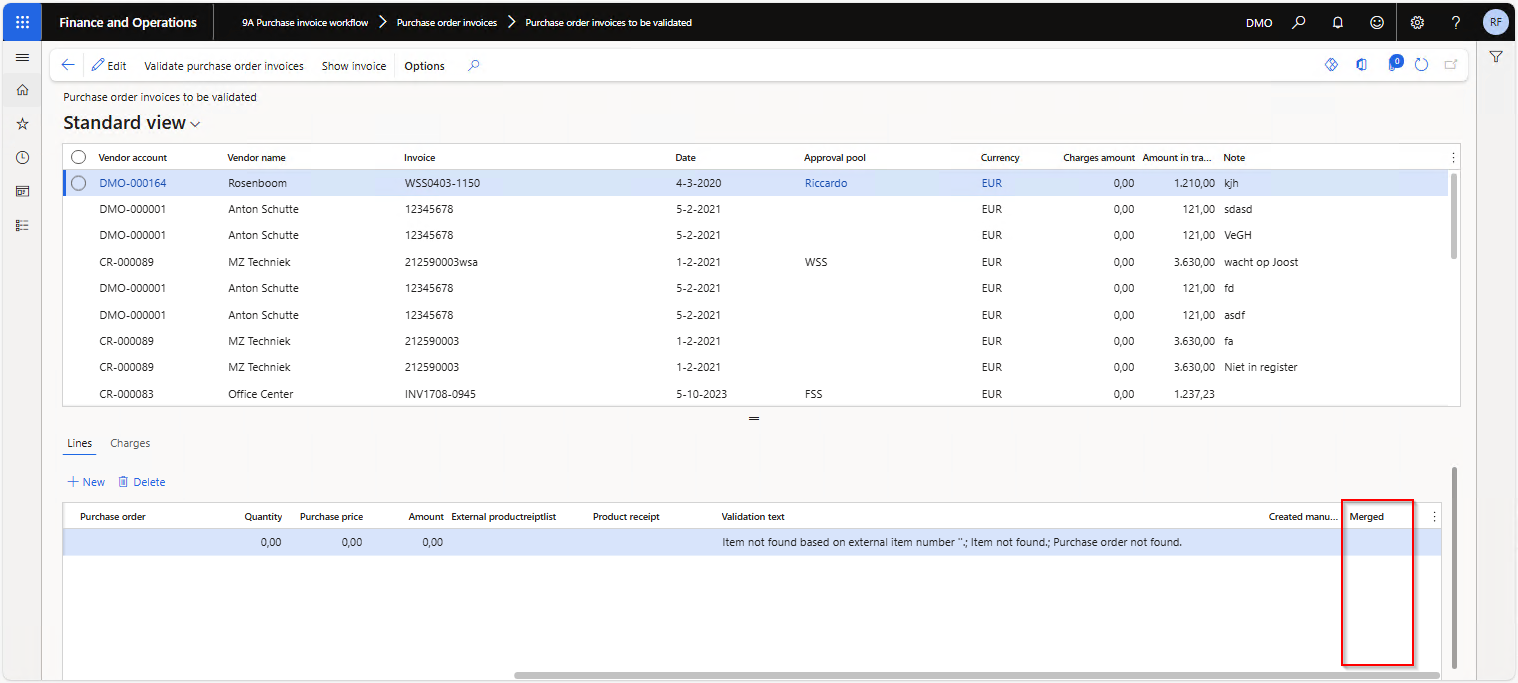
Task: Open the app launcher waffle icon
Action: coord(22,22)
